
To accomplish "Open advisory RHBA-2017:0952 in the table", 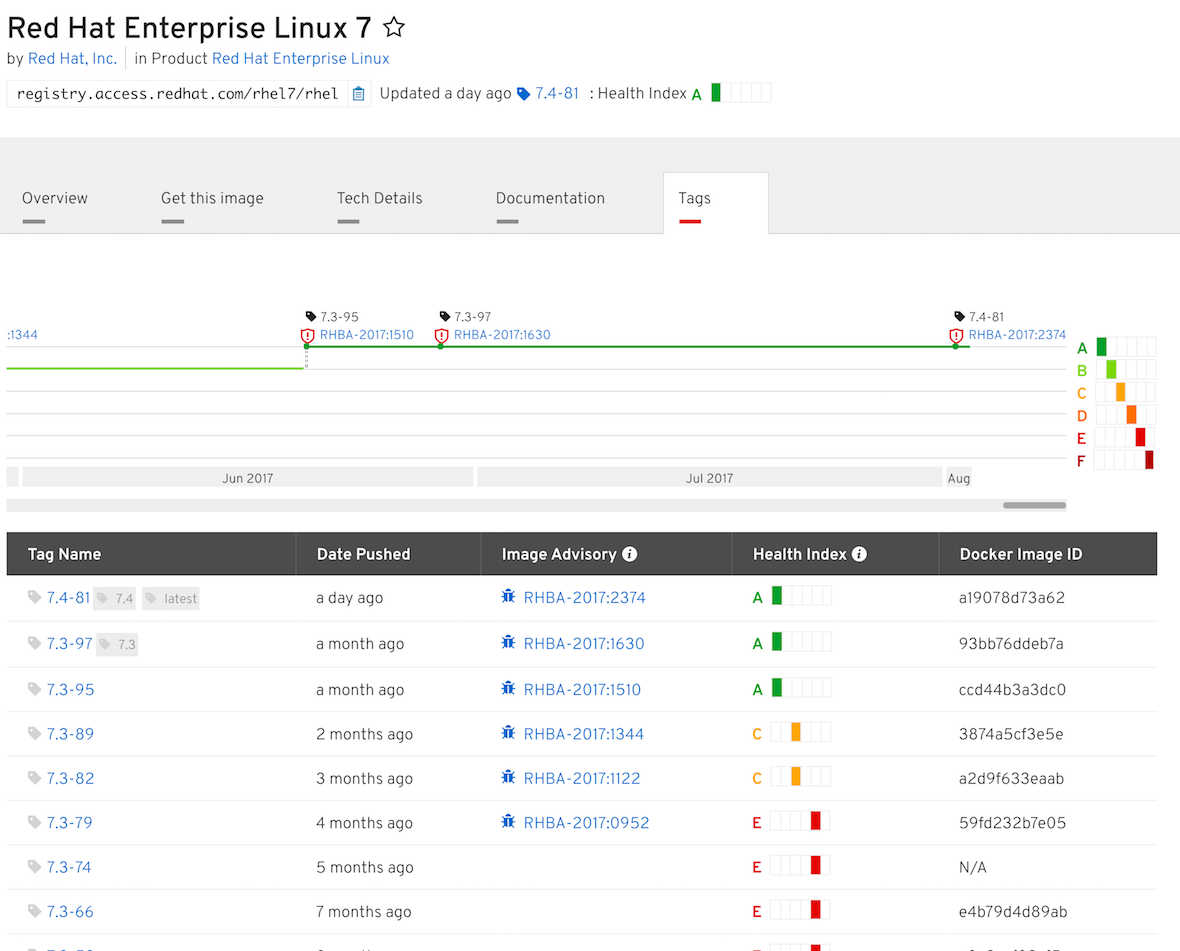I will [x=586, y=823].
